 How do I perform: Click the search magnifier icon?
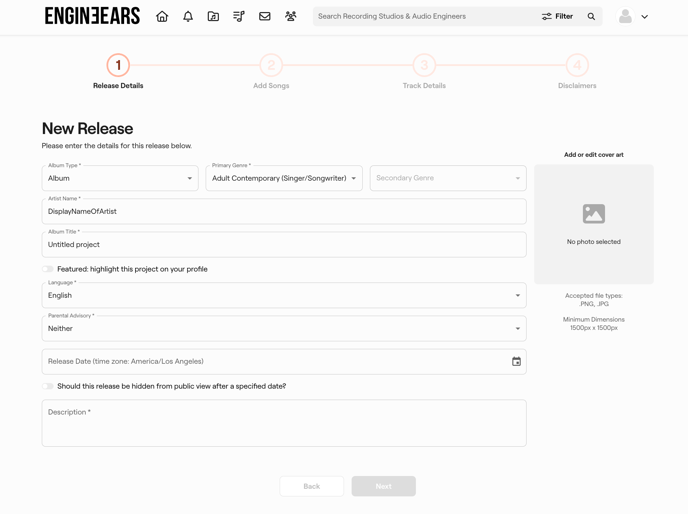coord(591,16)
